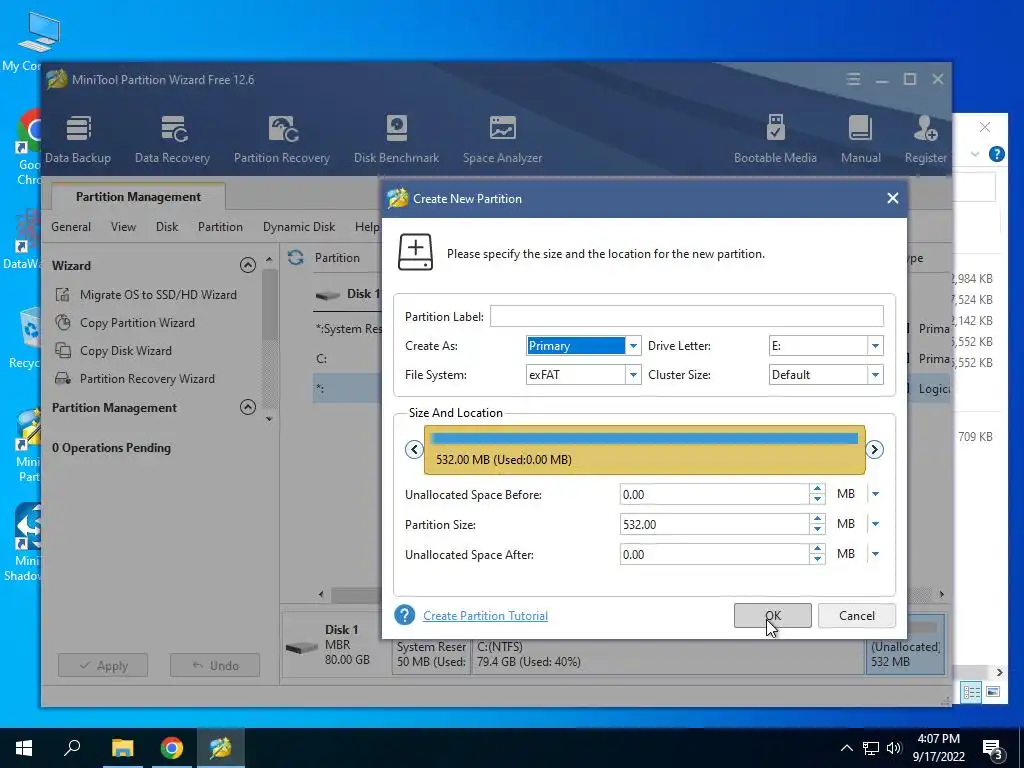This screenshot has width=1024, height=768.
Task: Increase Unallocated Space Before with up spinner
Action: (x=817, y=488)
